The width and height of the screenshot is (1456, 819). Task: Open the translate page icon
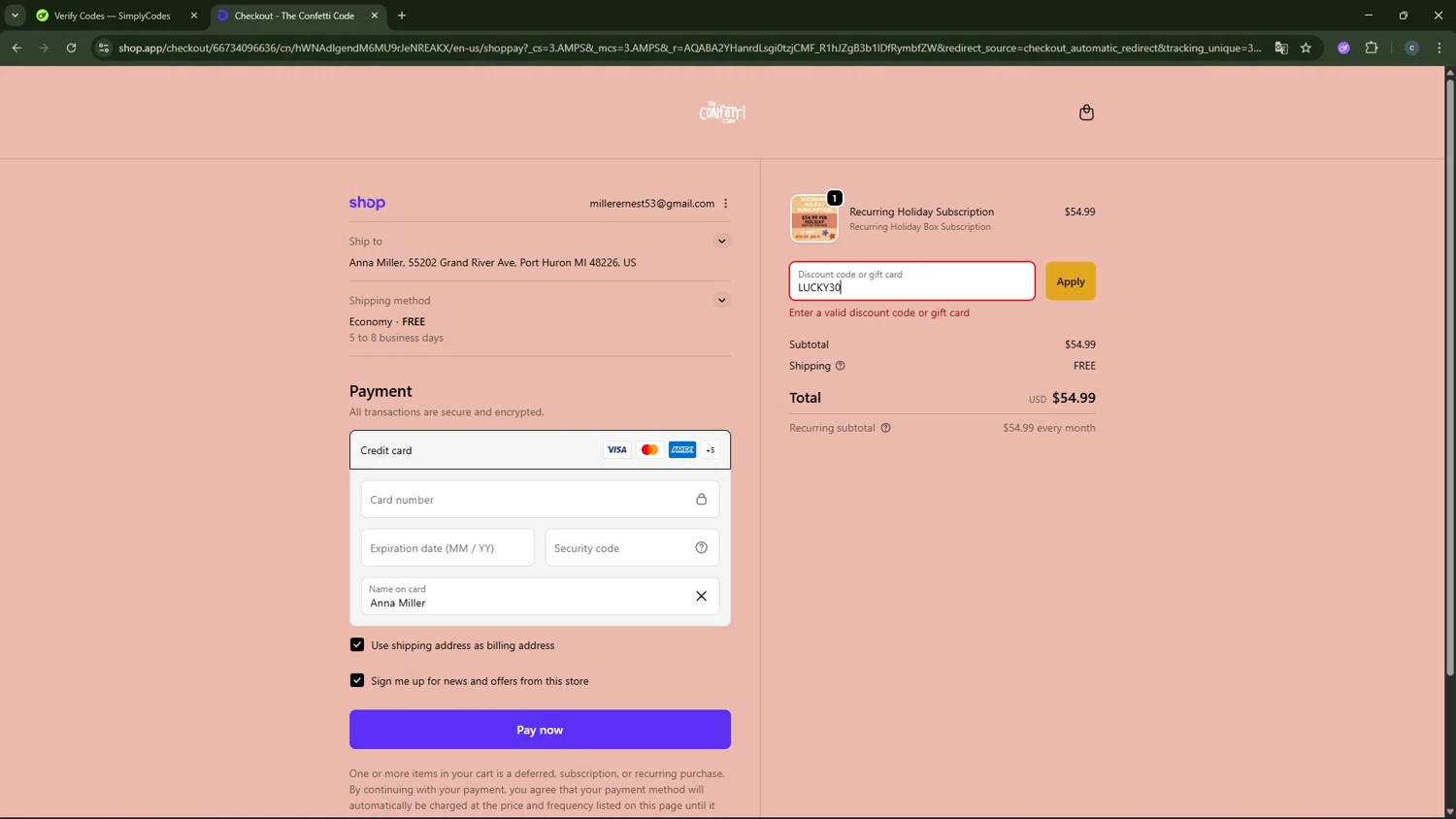pos(1281,48)
